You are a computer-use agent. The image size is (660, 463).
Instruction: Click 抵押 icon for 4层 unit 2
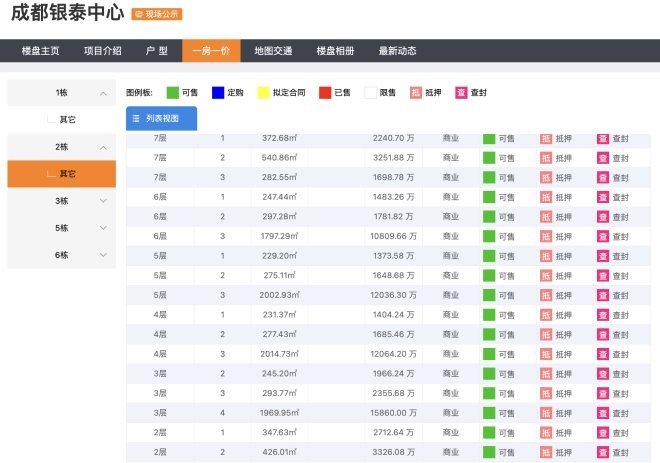click(x=546, y=334)
